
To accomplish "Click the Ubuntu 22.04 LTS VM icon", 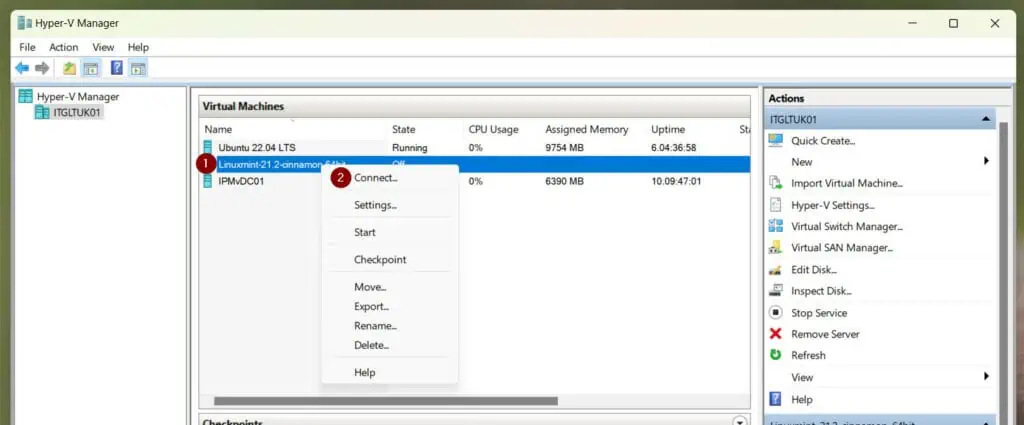I will click(208, 148).
